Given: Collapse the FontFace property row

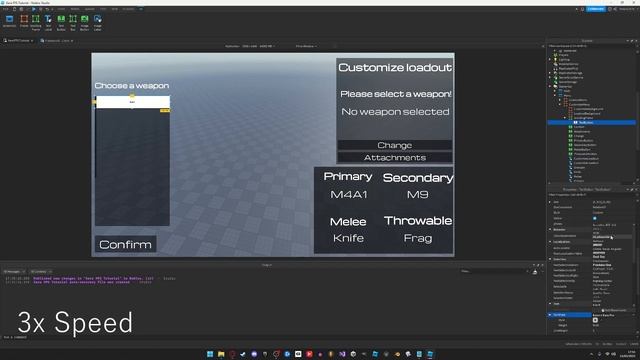Looking at the screenshot, I should [x=550, y=315].
